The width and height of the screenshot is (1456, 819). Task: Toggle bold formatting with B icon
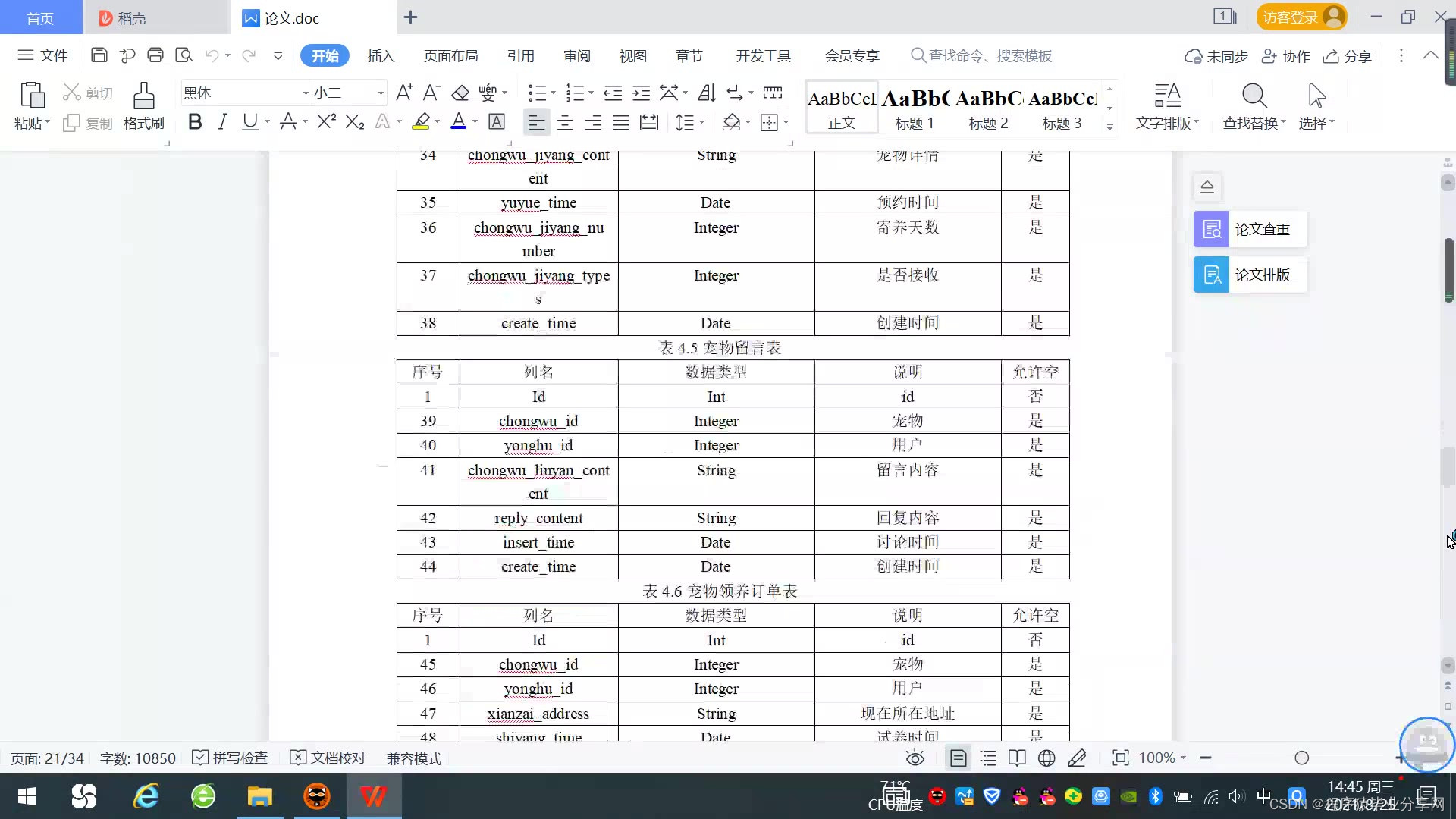195,122
